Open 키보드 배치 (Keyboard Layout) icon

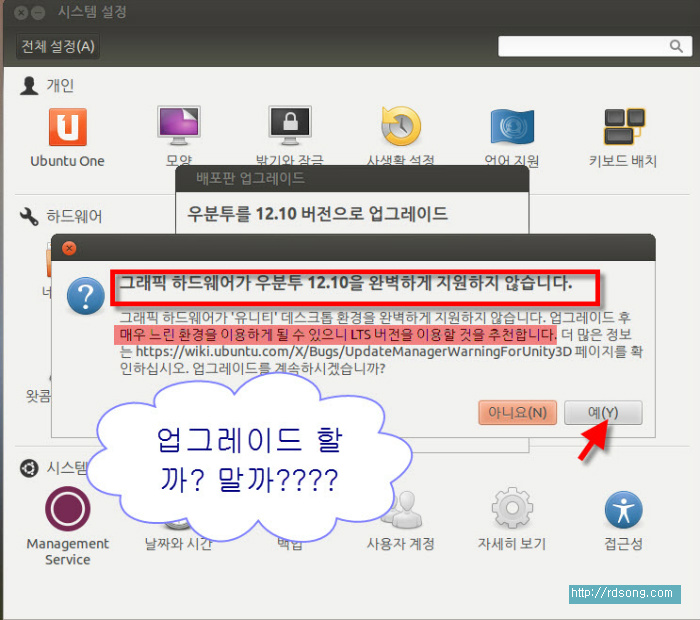(x=622, y=127)
